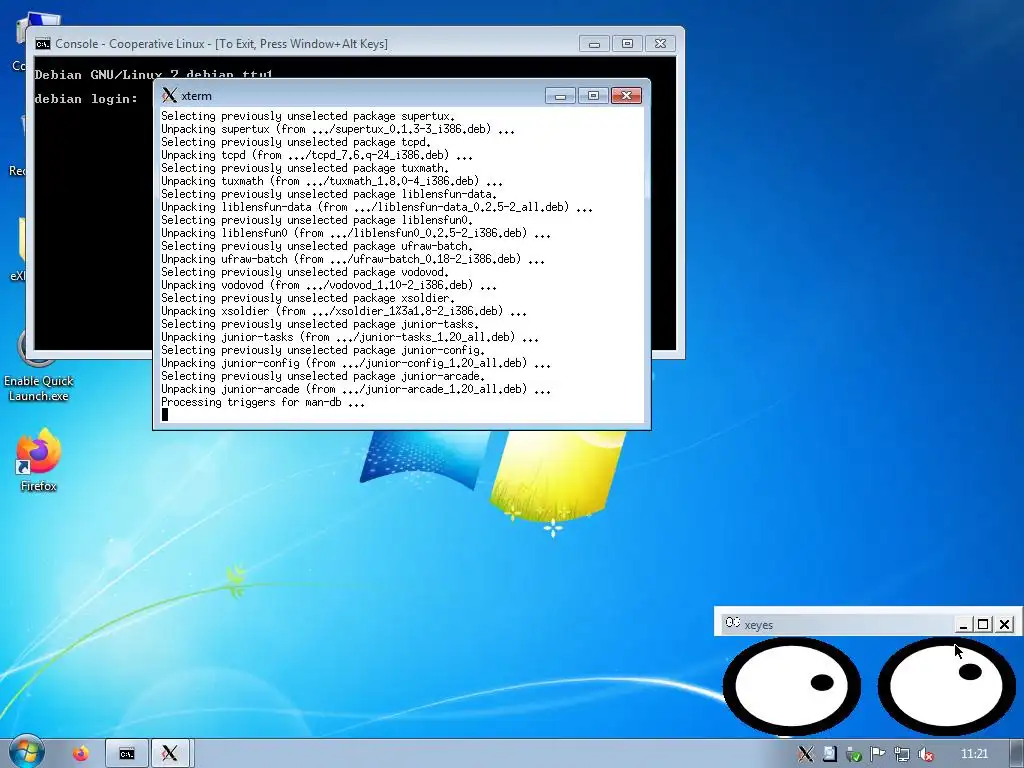Open the Windows Start menu orb

point(27,753)
